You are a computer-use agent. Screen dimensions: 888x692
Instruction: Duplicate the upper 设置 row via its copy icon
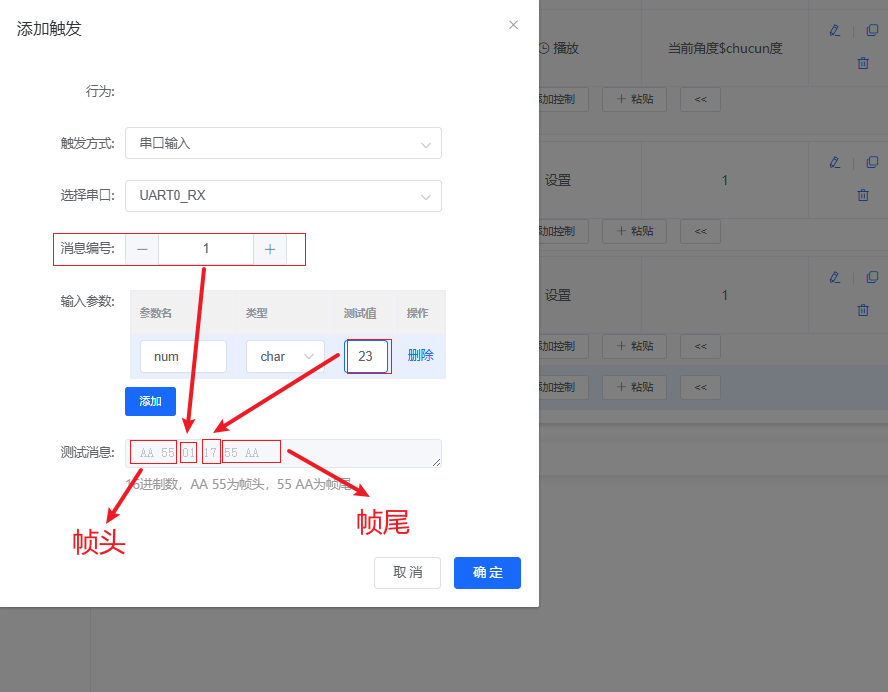[x=872, y=162]
